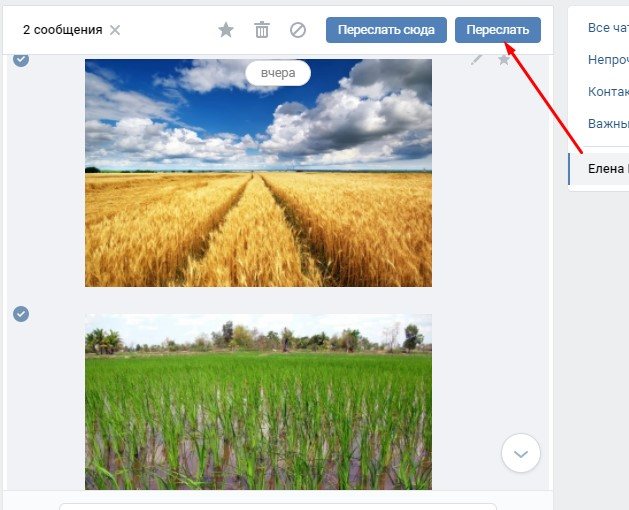This screenshot has height=510, width=629.
Task: Open the wheat field photo
Action: tap(258, 173)
